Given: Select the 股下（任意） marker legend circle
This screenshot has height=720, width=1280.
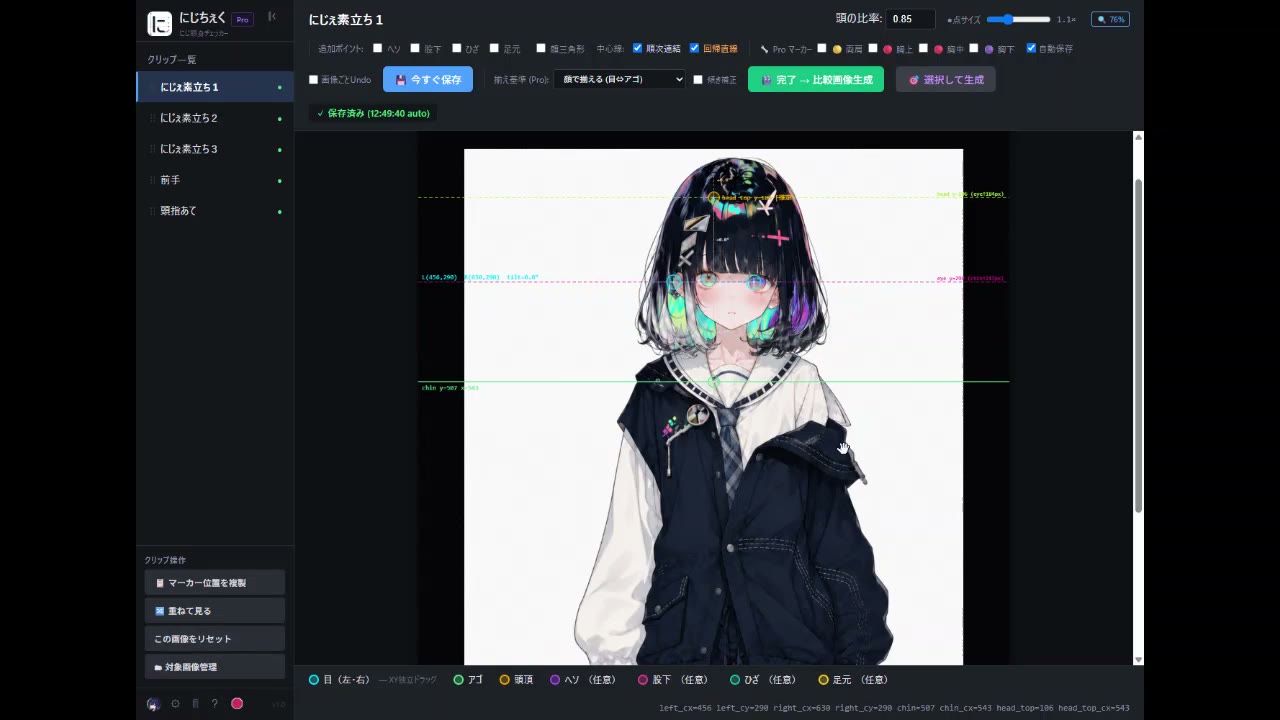Looking at the screenshot, I should click(643, 680).
